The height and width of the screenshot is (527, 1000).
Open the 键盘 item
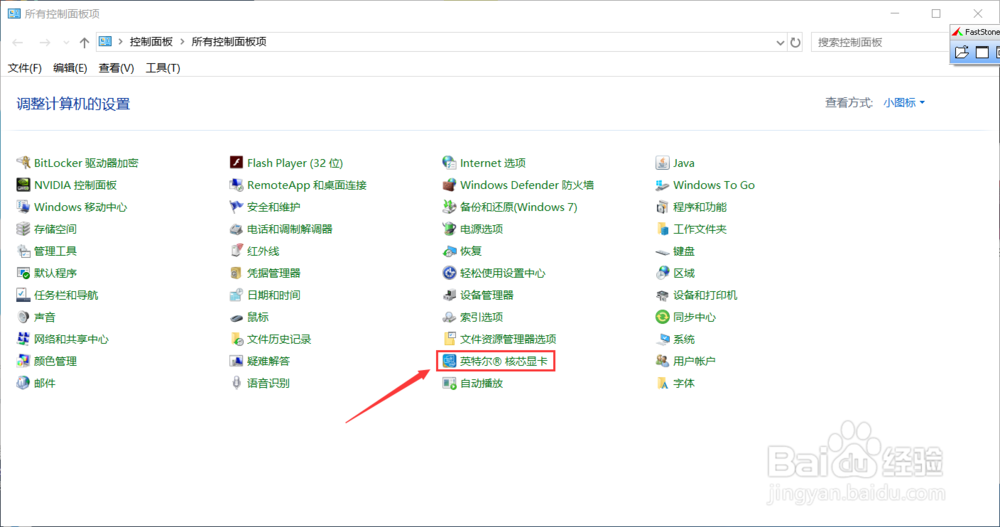(675, 251)
